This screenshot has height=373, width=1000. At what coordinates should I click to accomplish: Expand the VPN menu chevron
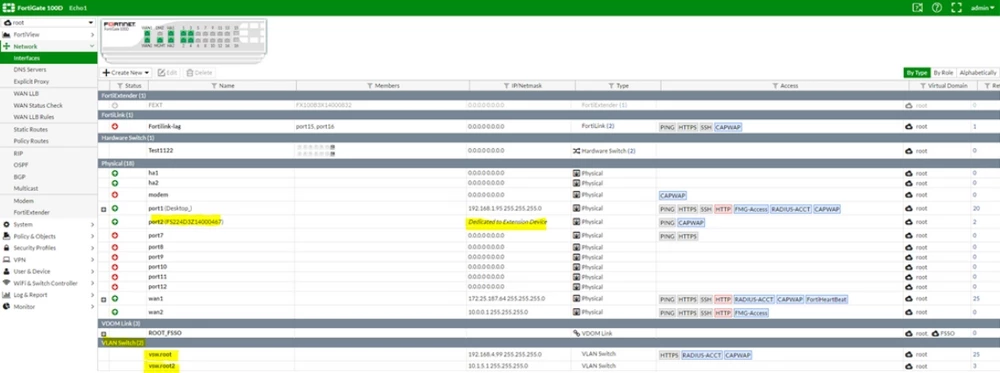[x=92, y=260]
